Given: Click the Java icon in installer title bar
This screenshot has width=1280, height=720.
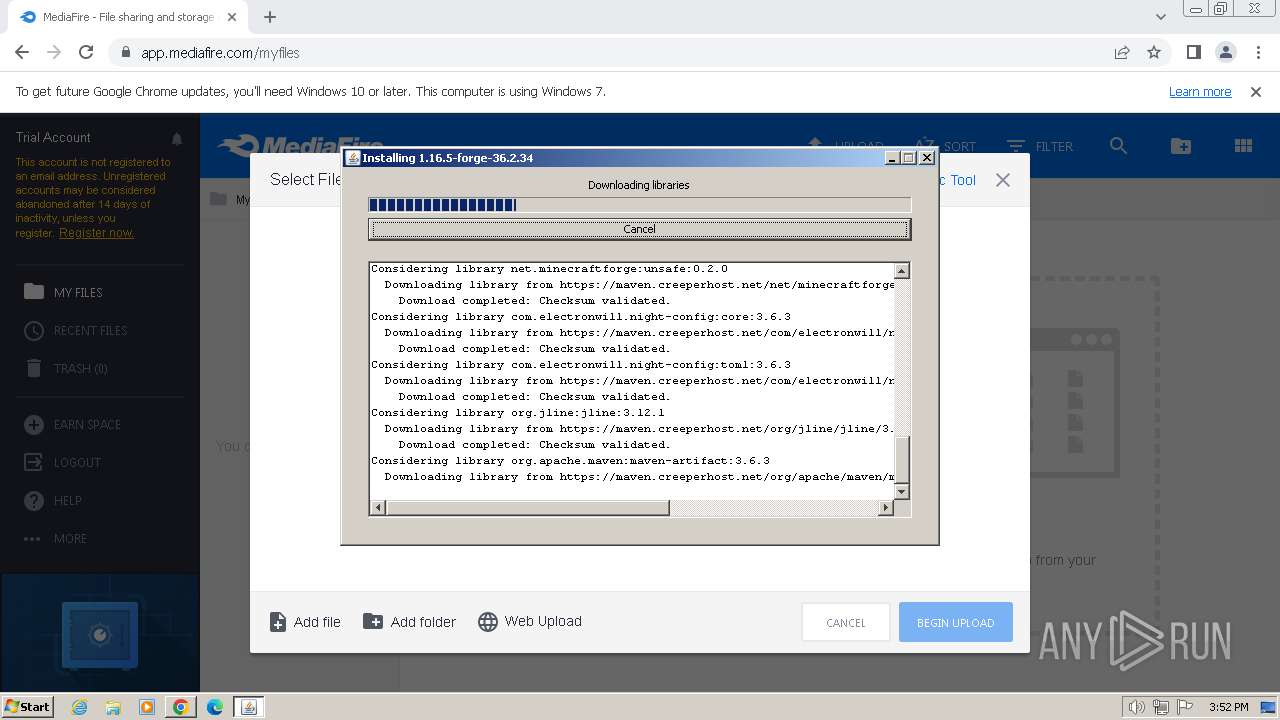Looking at the screenshot, I should [352, 158].
